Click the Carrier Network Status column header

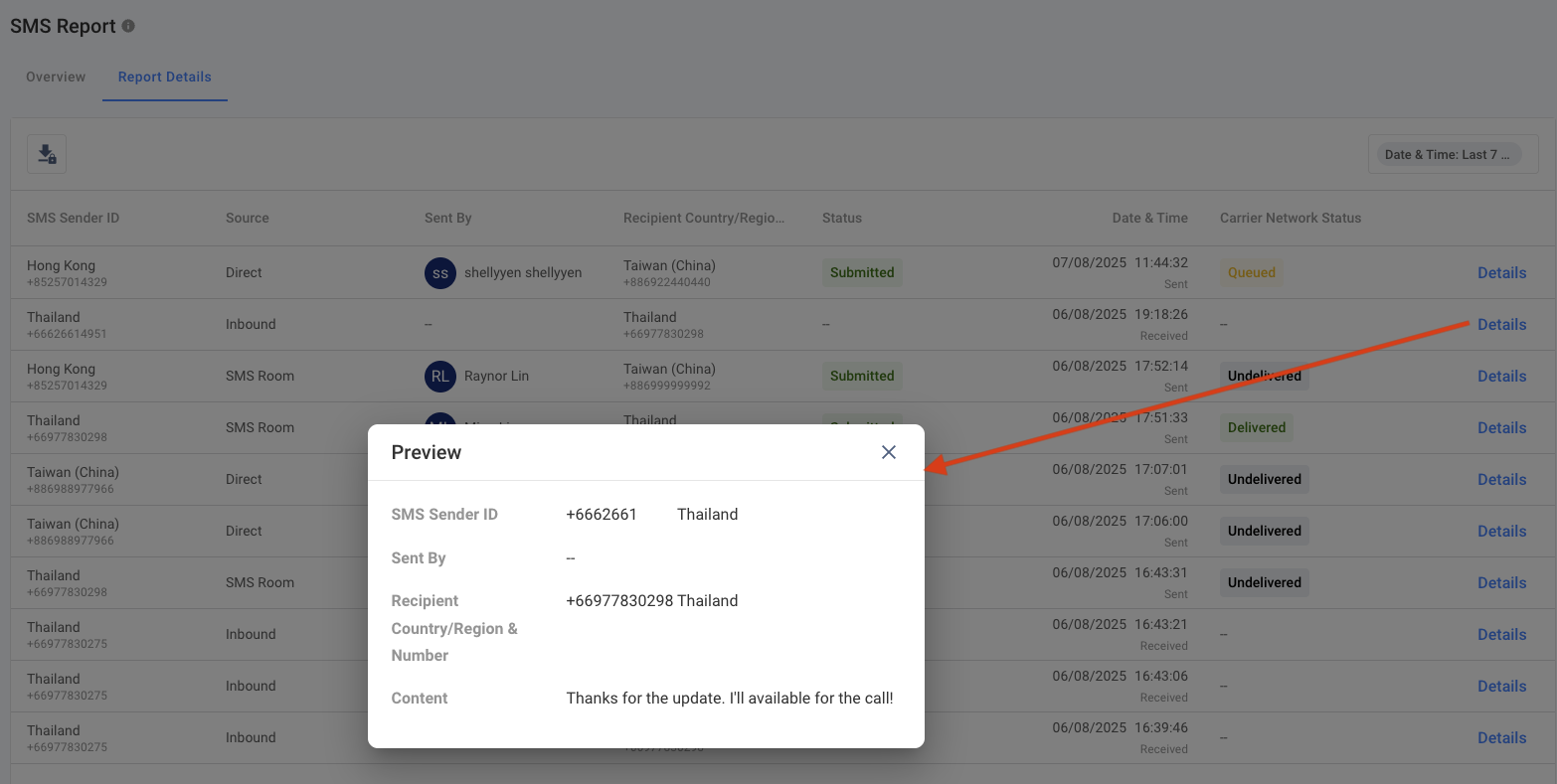(x=1291, y=218)
